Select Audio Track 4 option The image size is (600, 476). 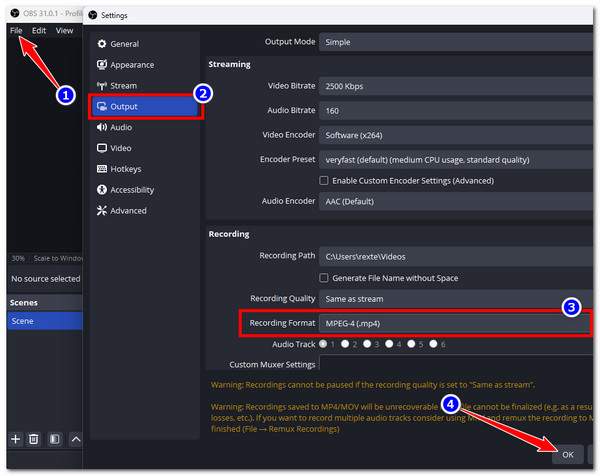point(390,344)
